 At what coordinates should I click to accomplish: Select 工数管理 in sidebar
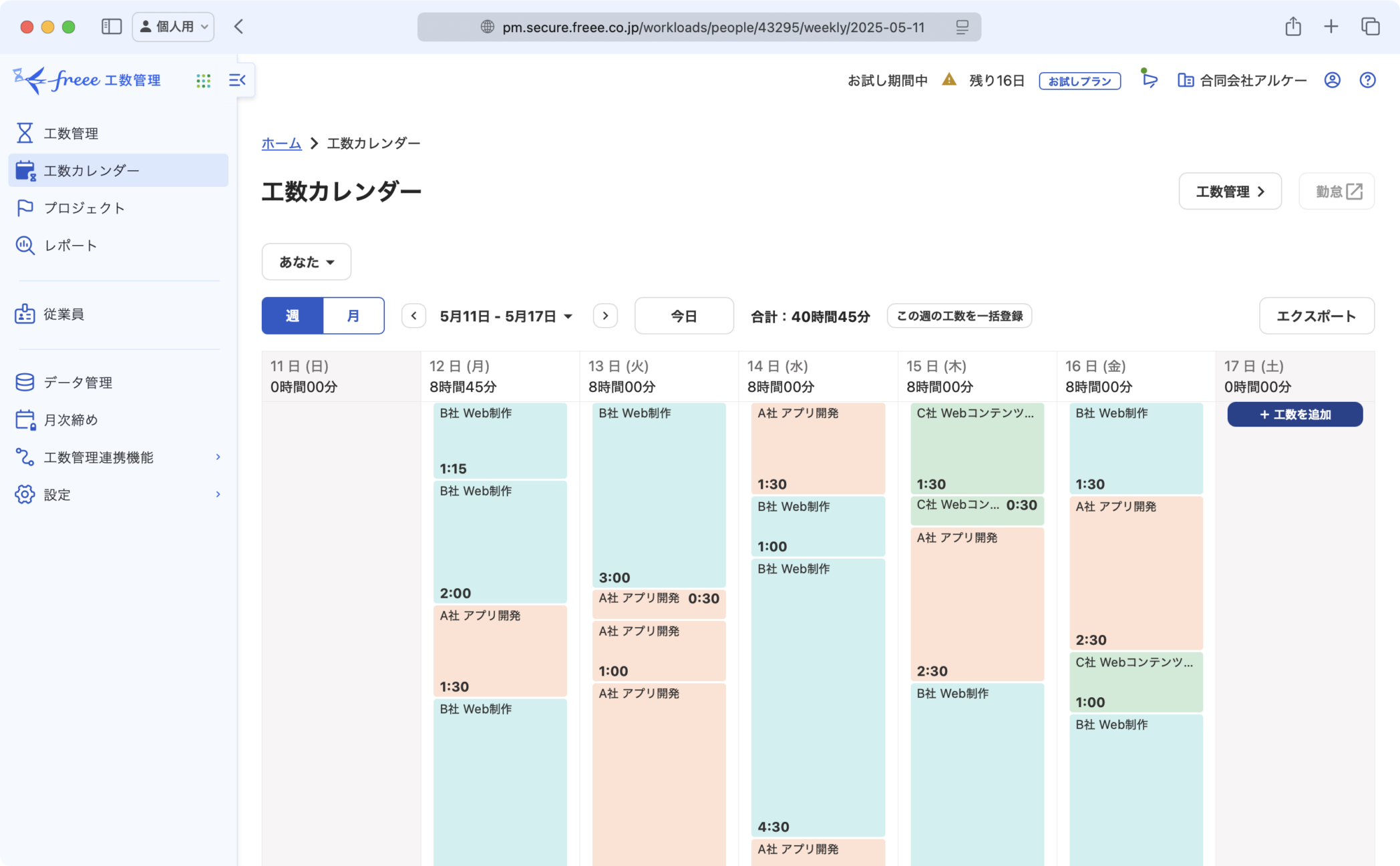pyautogui.click(x=118, y=133)
